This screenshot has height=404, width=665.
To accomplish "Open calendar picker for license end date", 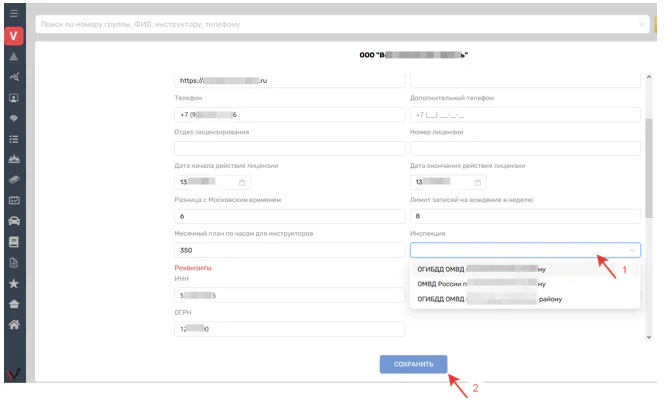I will click(x=478, y=183).
